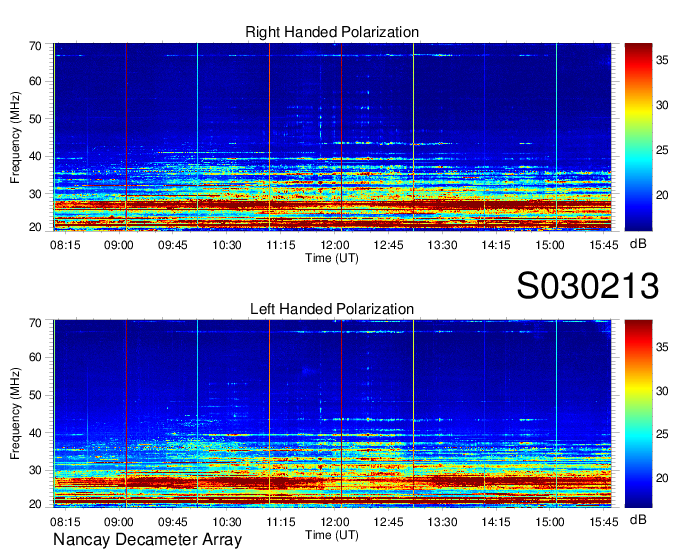
Task: Click 20 MHz frequency tick of Right Handed plot
Action: [x=35, y=227]
